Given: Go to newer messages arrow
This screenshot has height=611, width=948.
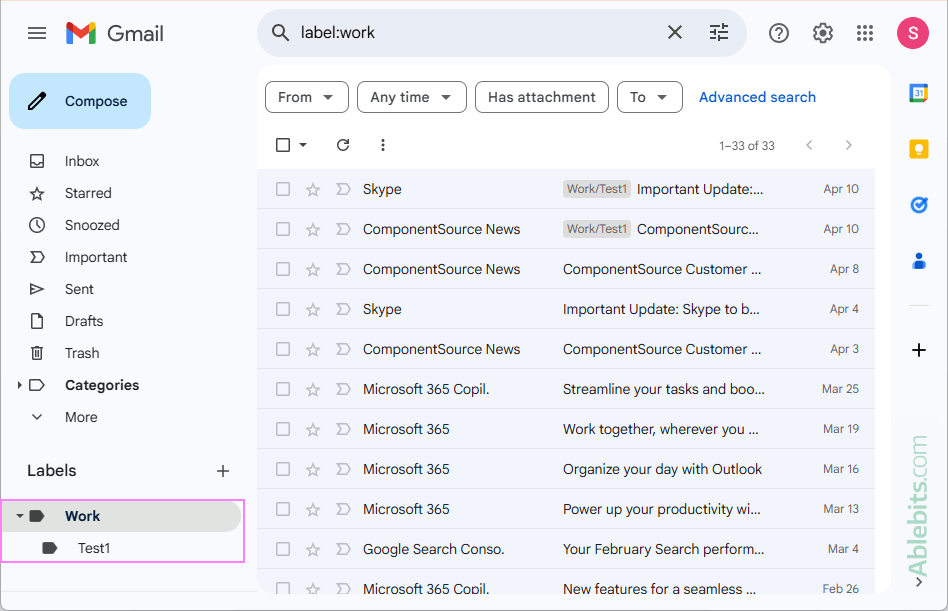Looking at the screenshot, I should click(x=809, y=145).
